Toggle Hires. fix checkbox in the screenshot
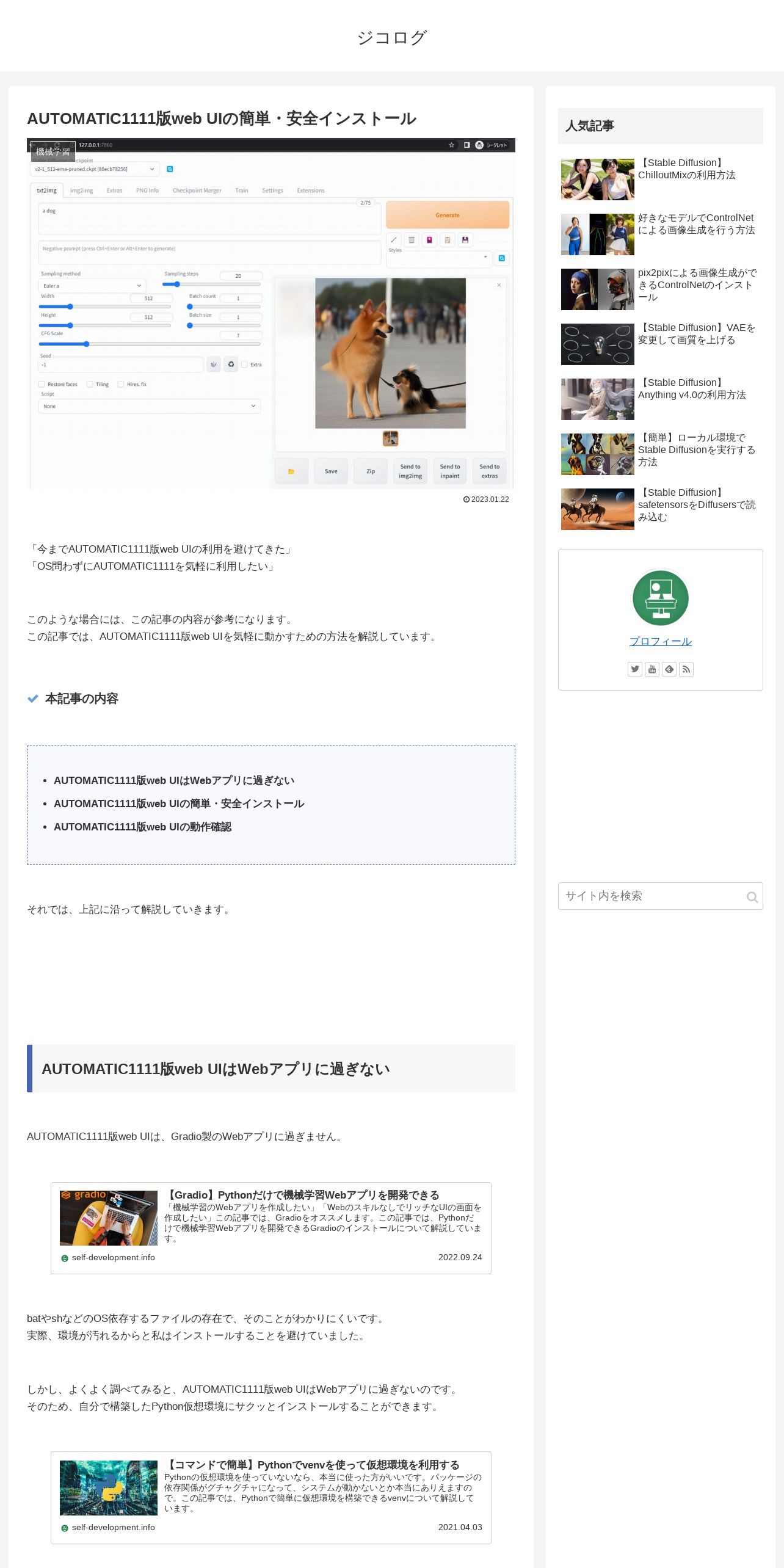Image resolution: width=784 pixels, height=1568 pixels. [x=121, y=384]
